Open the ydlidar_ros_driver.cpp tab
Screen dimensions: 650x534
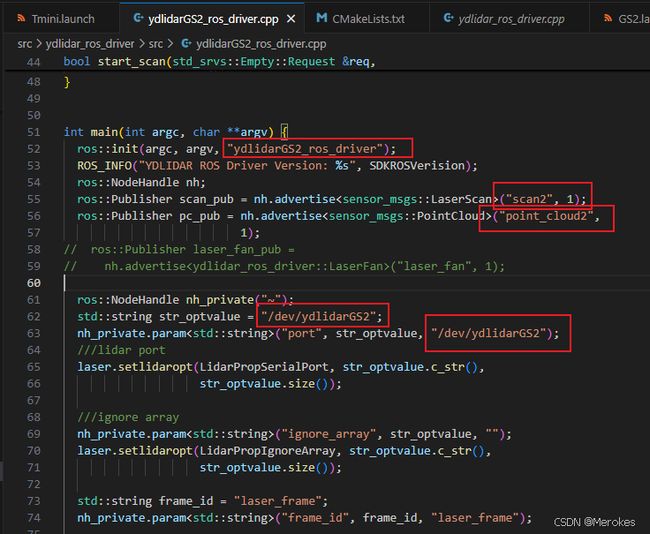[511, 19]
